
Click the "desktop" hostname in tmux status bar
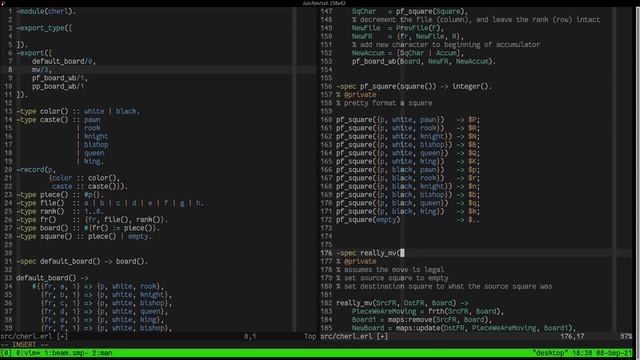tap(550, 353)
